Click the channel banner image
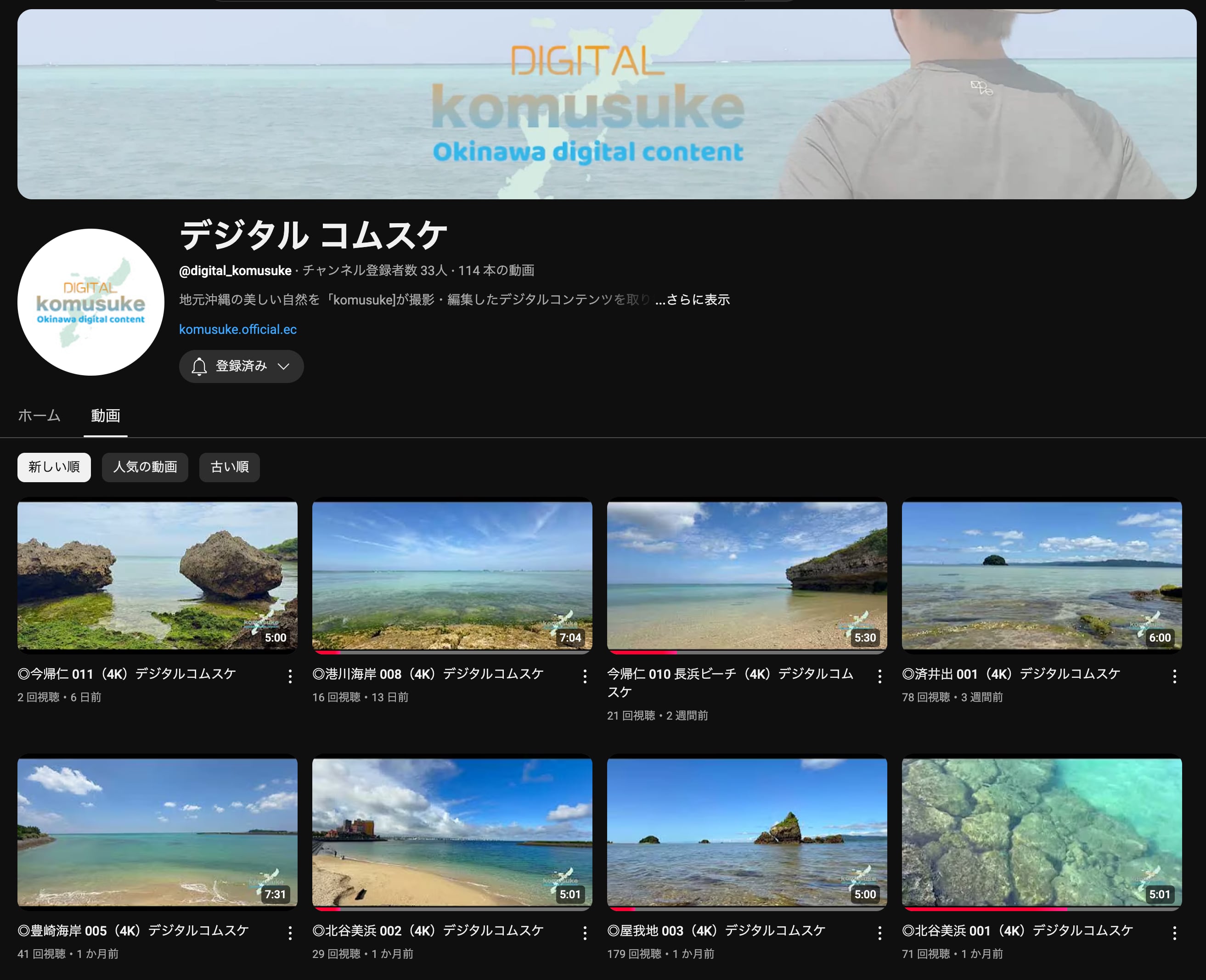Screen dimensions: 1206x980 607,104
